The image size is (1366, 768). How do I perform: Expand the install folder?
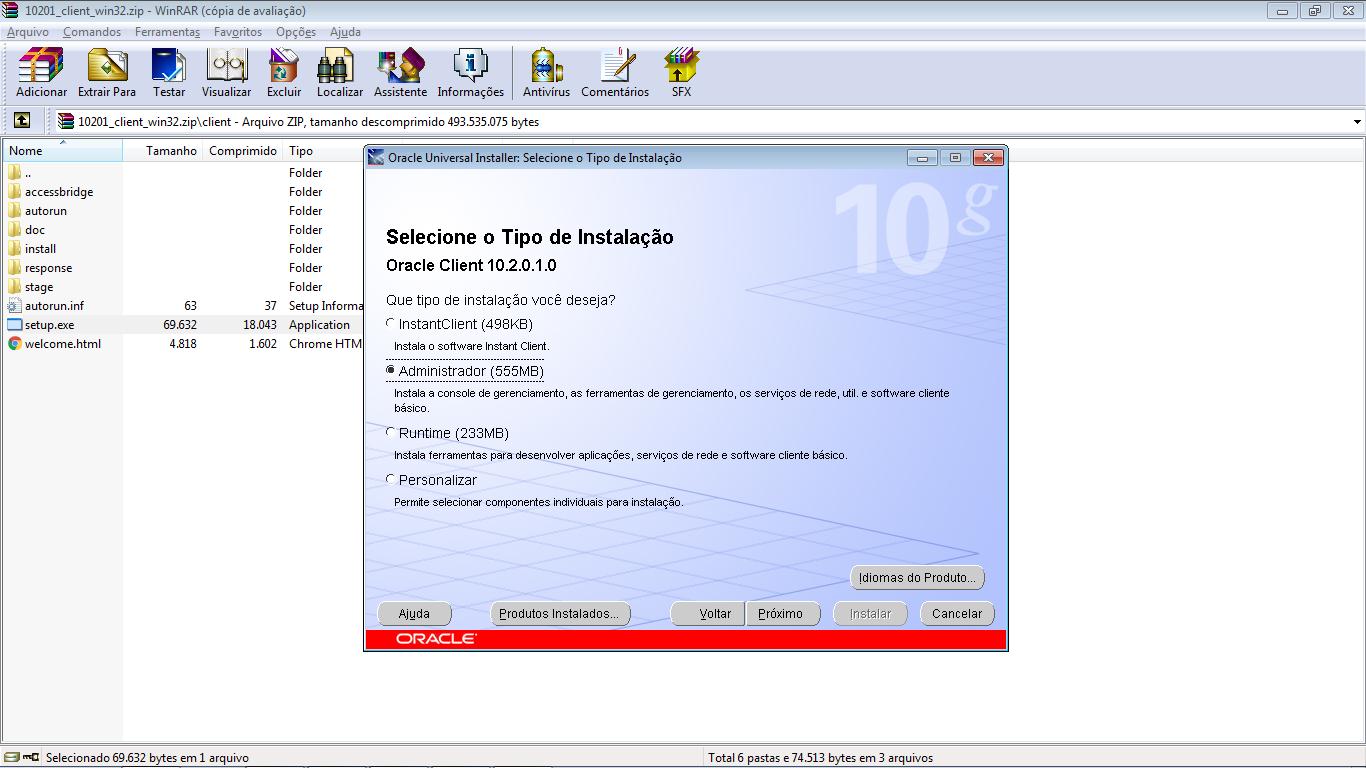click(41, 248)
